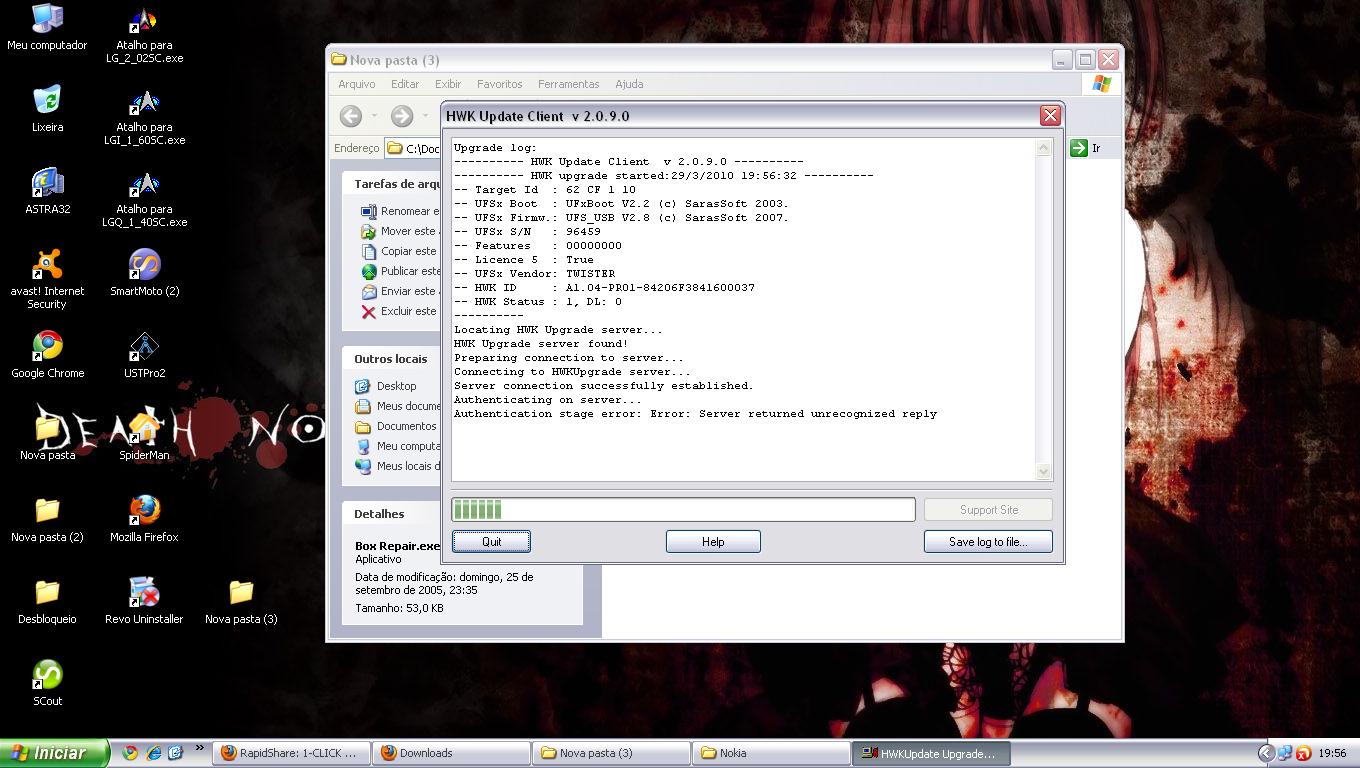Open the Exibir menu
The height and width of the screenshot is (768, 1360).
click(x=448, y=84)
